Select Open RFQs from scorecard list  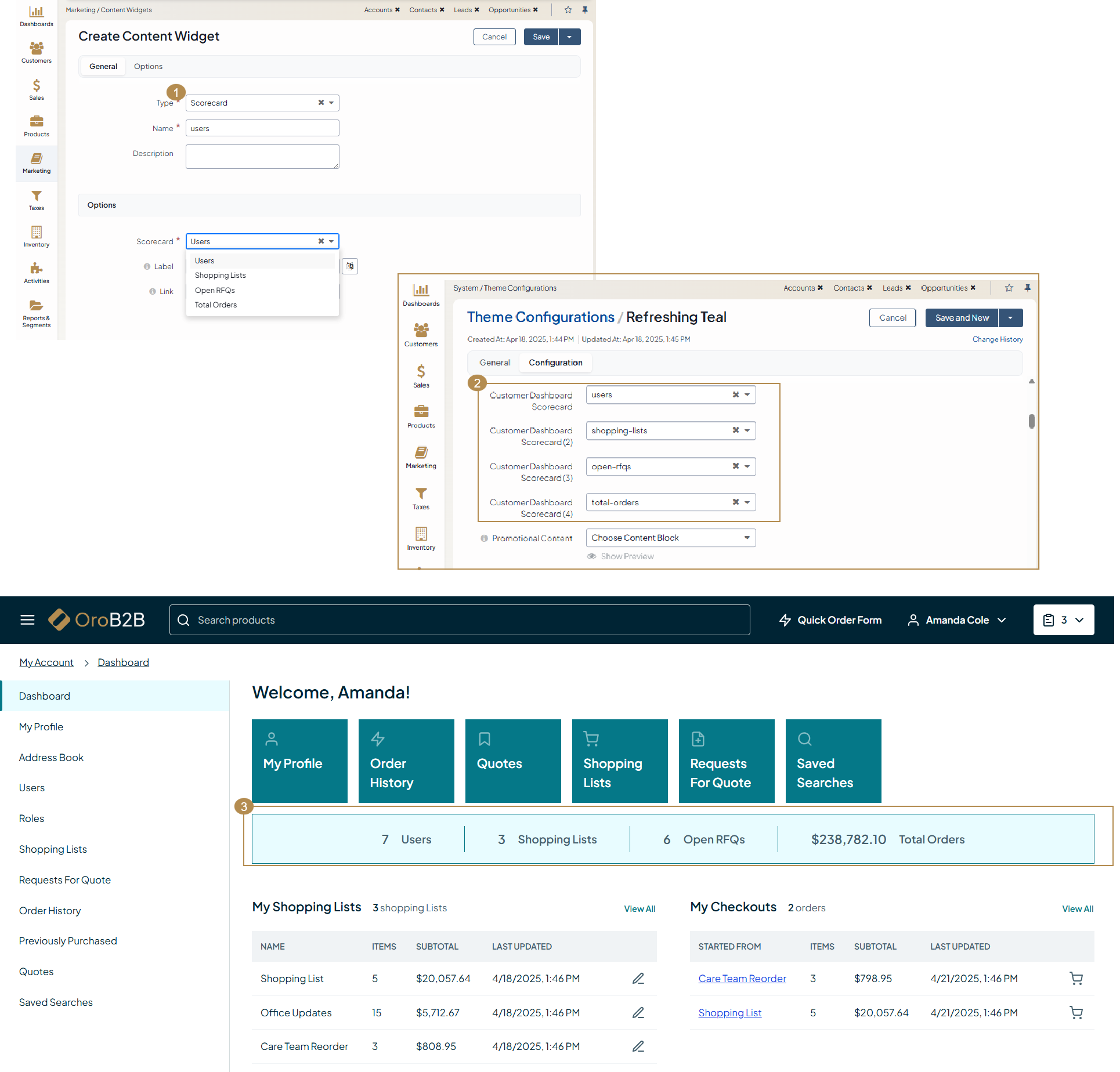[x=215, y=290]
